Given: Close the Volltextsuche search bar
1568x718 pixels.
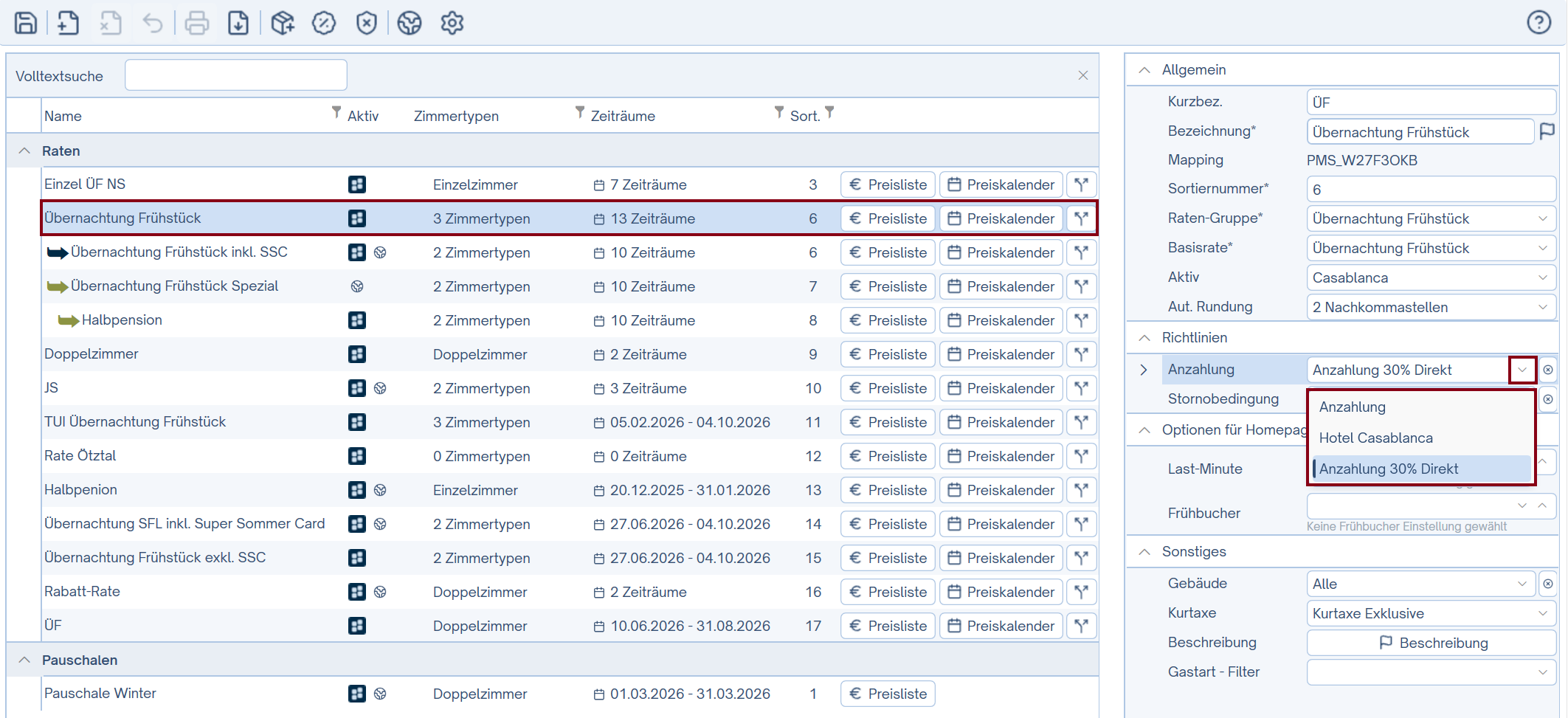Looking at the screenshot, I should pyautogui.click(x=1082, y=75).
